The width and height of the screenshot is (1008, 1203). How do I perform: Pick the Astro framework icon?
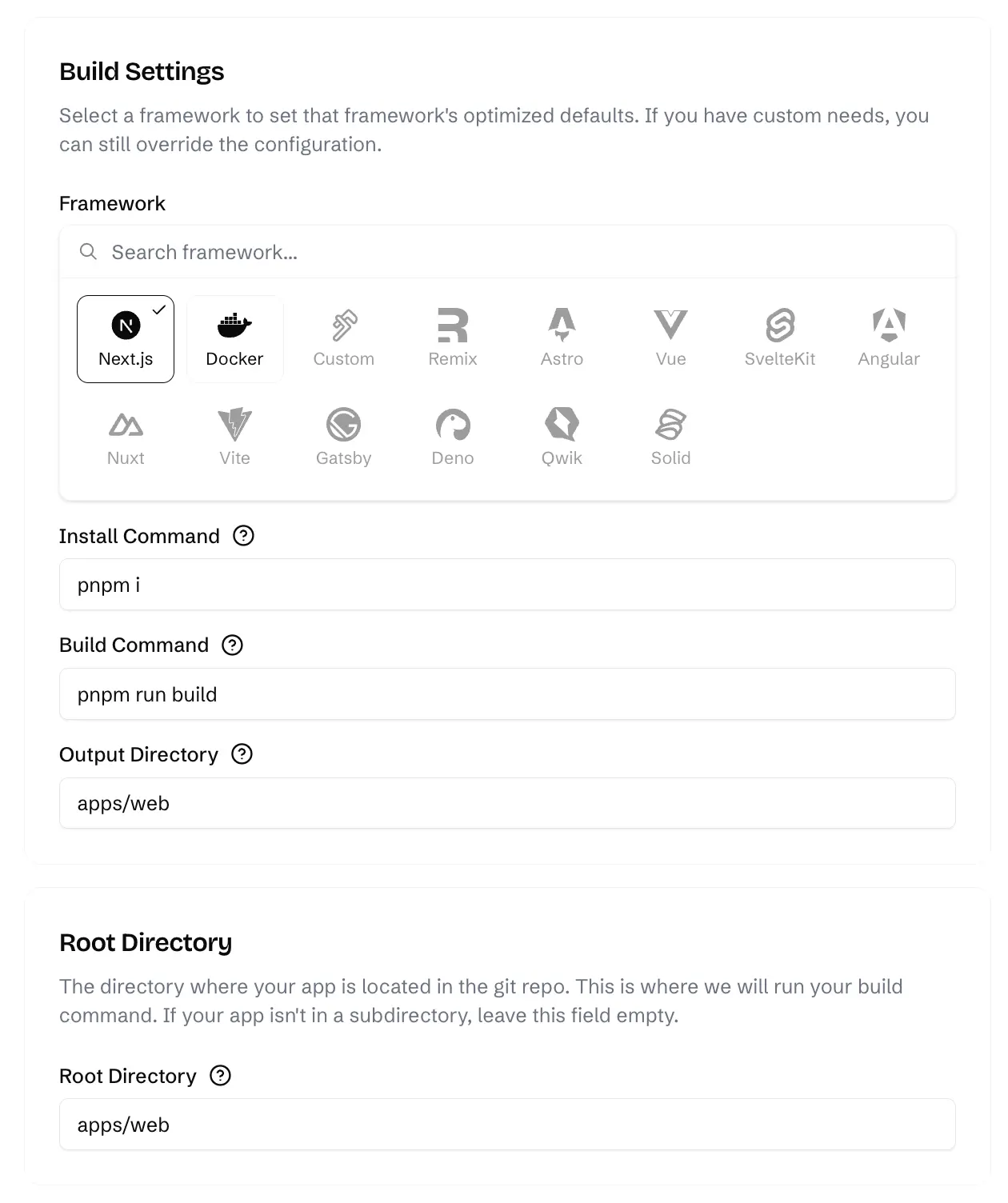pos(562,326)
